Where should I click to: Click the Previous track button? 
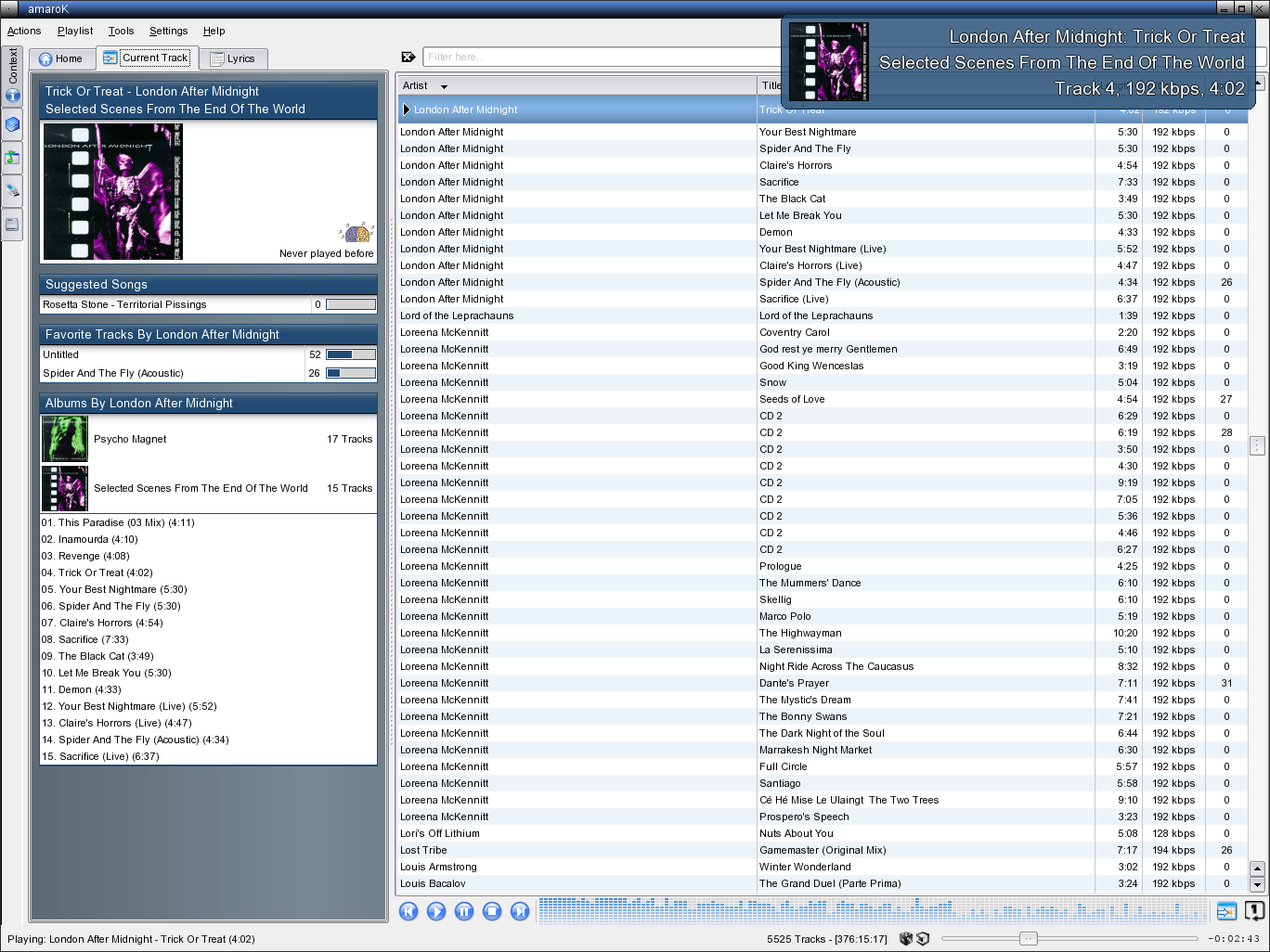(408, 911)
